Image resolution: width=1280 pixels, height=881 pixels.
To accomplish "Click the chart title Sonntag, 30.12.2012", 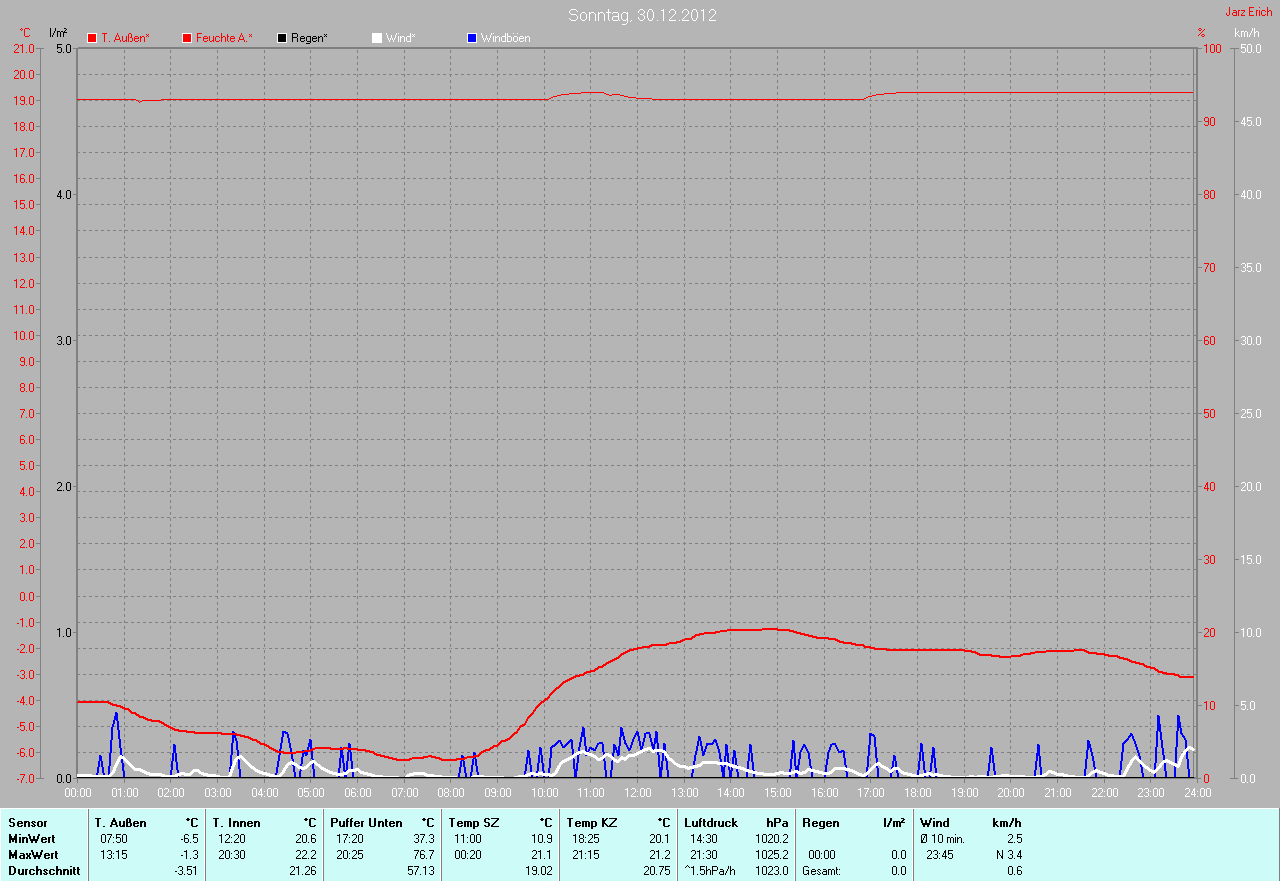I will pos(642,15).
